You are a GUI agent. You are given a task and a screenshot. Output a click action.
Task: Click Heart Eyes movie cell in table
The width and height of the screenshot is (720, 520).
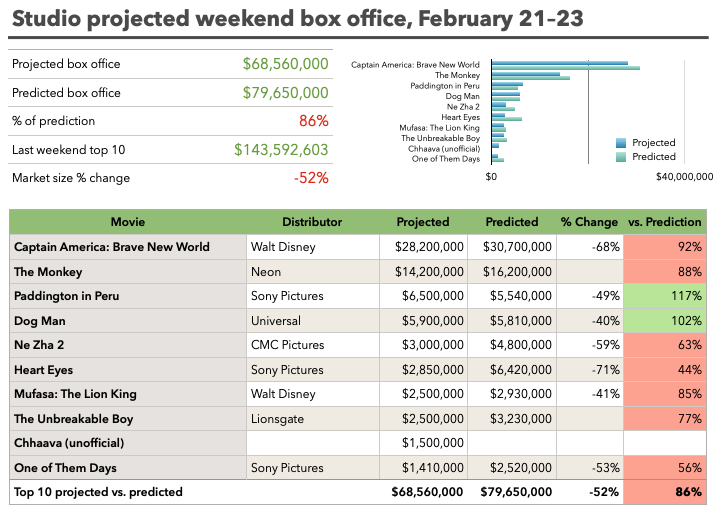coord(128,370)
